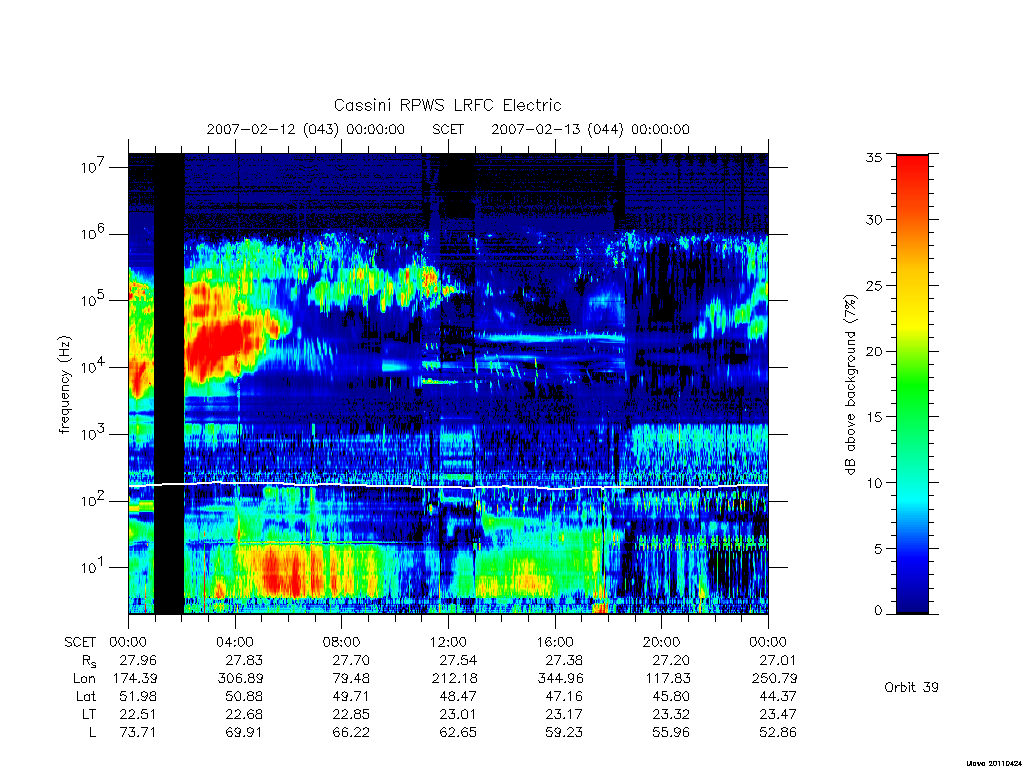
Task: Select the longitude value 306.89
Action: [x=240, y=679]
